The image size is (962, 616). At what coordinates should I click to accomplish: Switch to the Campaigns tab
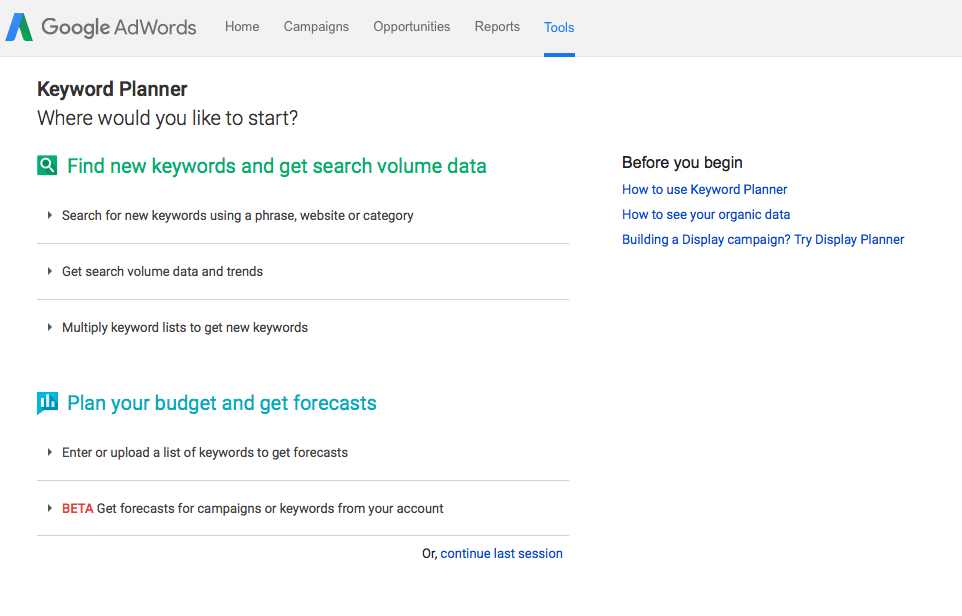click(316, 27)
